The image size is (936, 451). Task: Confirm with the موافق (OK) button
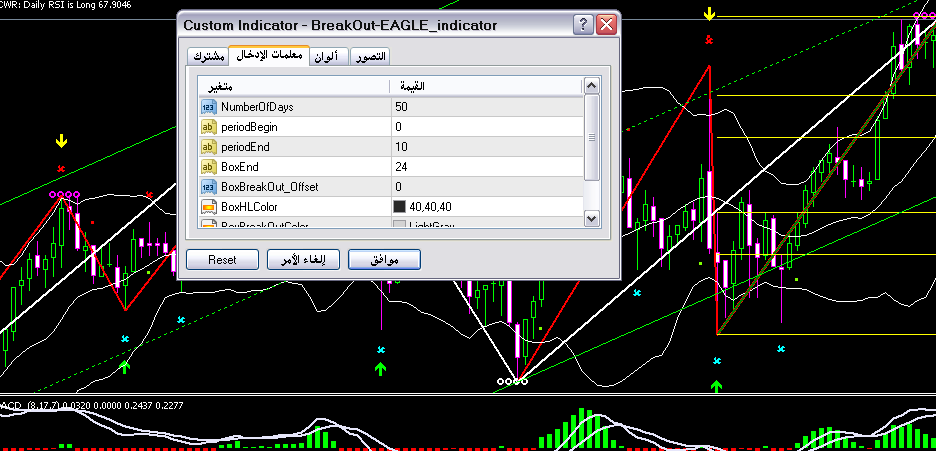tap(383, 260)
